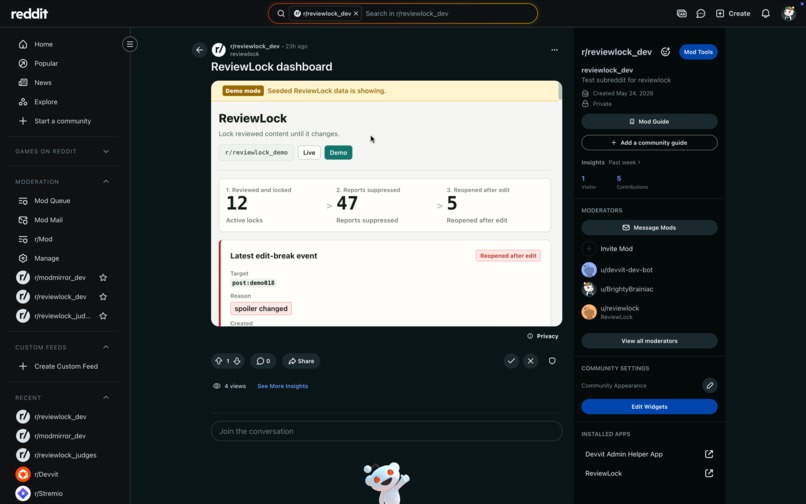Expand the Games on Reddit section
806x504 pixels.
106,151
